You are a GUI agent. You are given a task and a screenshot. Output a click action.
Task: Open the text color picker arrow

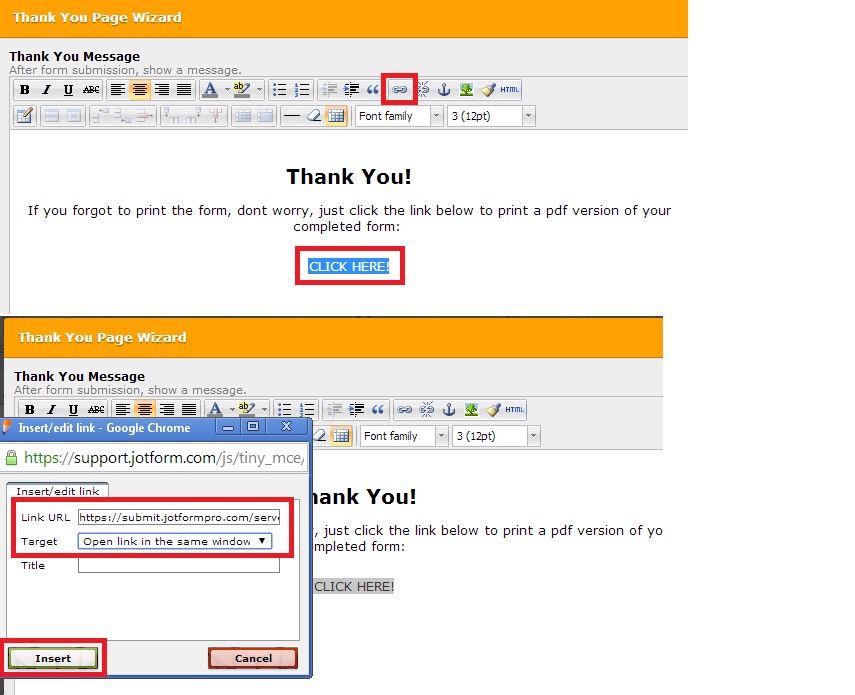pyautogui.click(x=227, y=89)
